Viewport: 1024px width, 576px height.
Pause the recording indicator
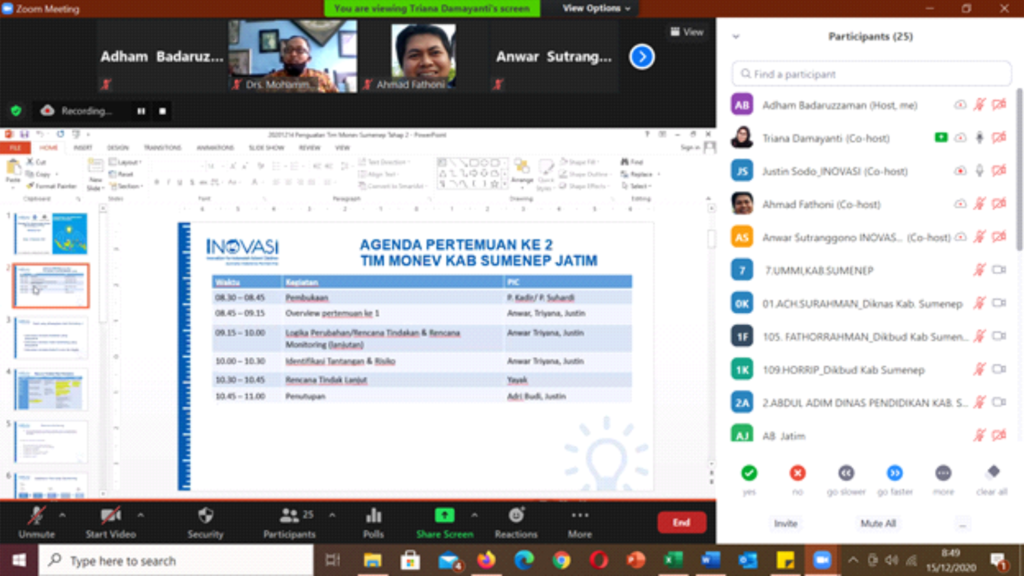[141, 111]
